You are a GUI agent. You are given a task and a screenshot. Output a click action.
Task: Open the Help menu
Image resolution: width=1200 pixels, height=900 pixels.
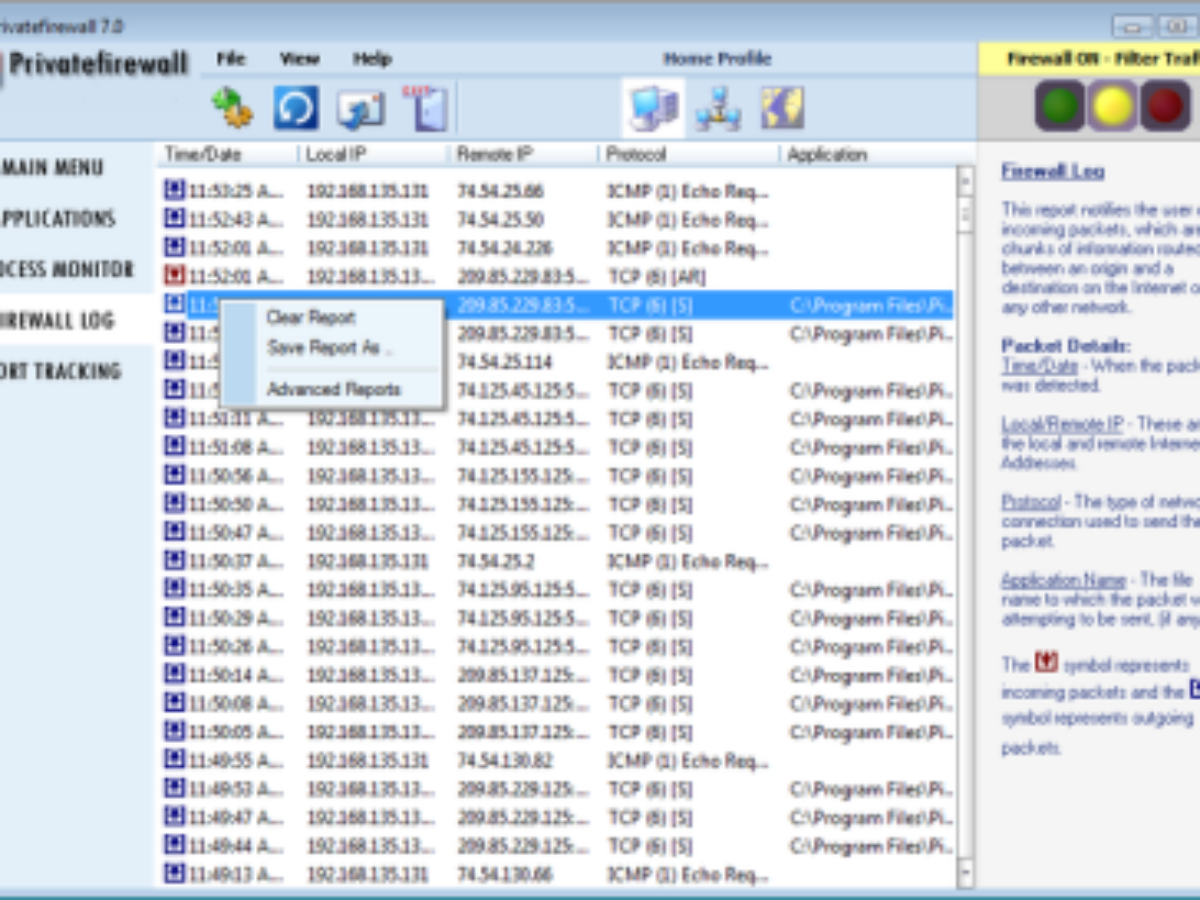click(372, 58)
